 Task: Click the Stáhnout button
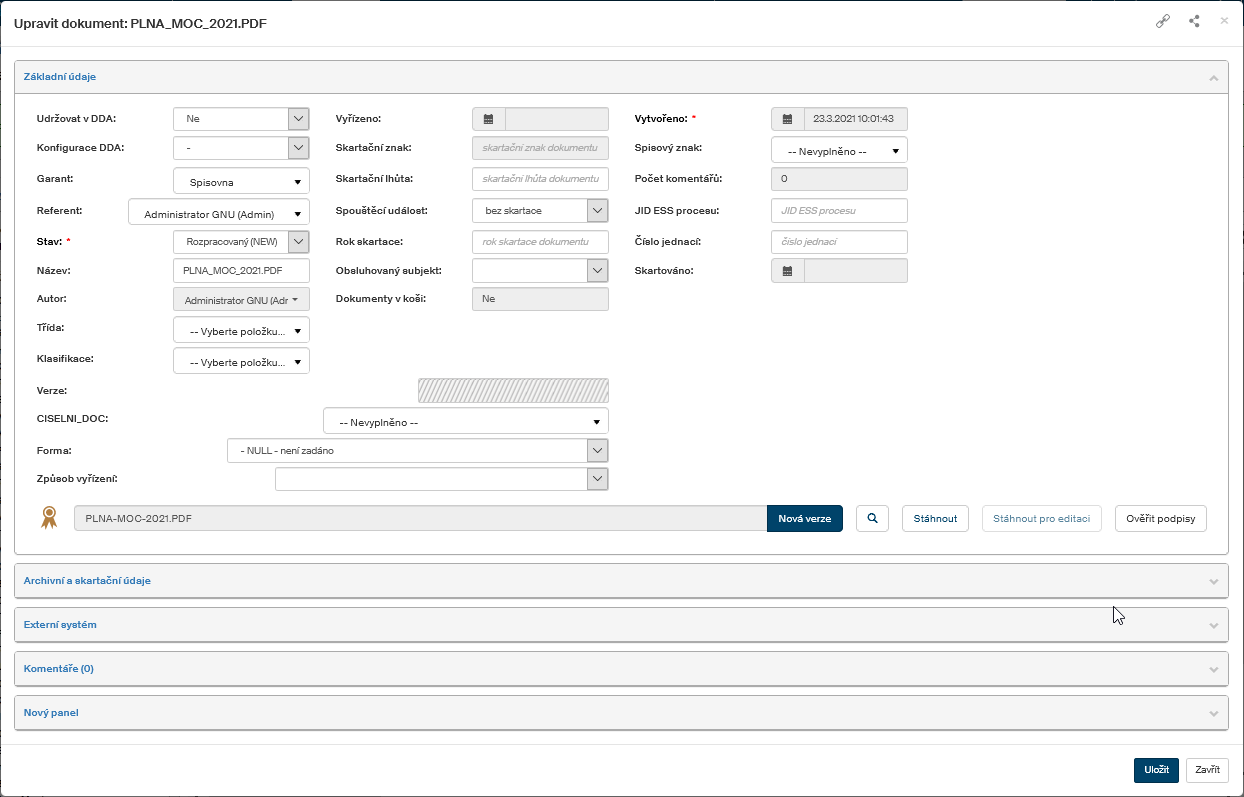pyautogui.click(x=935, y=518)
